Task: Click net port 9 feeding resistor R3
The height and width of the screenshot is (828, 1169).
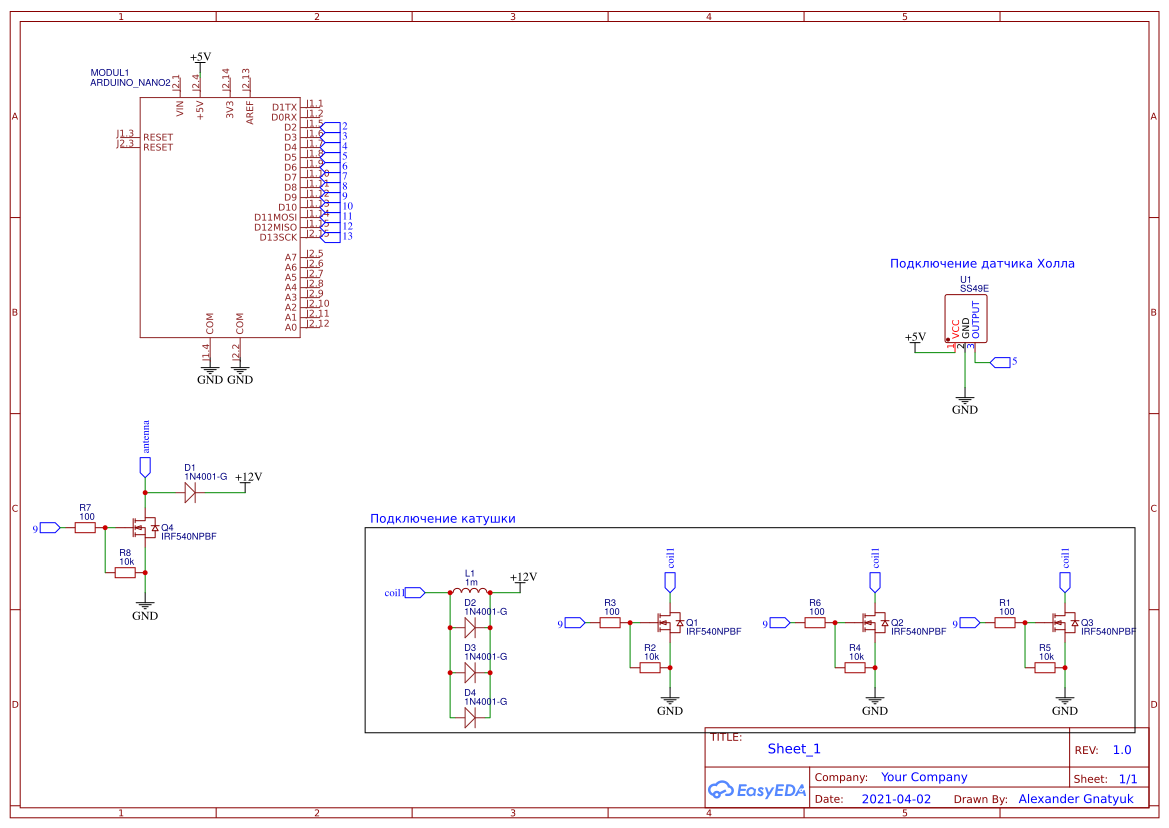Action: (575, 622)
